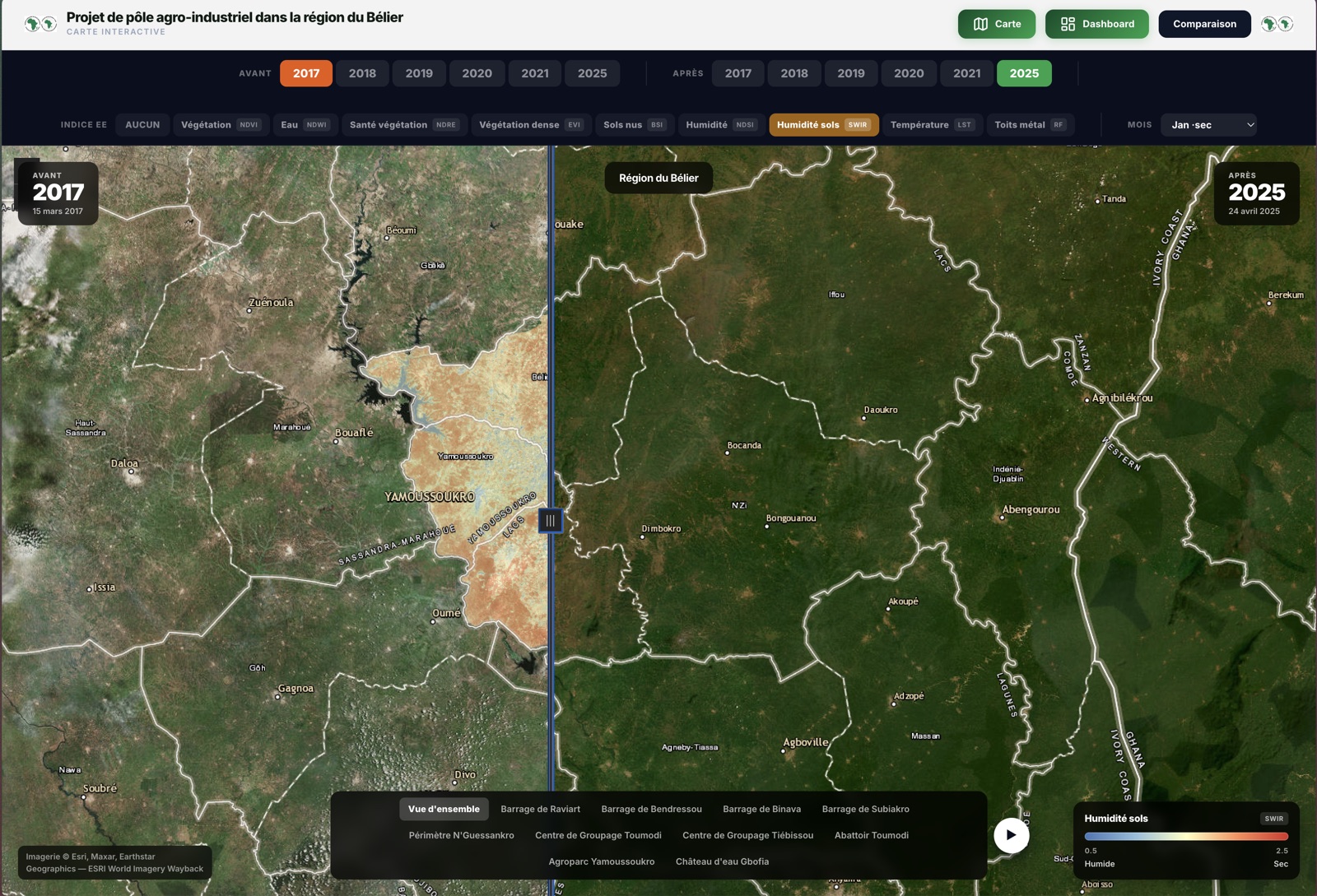Enable the Toits métal RF index
1317x896 pixels.
[1031, 125]
